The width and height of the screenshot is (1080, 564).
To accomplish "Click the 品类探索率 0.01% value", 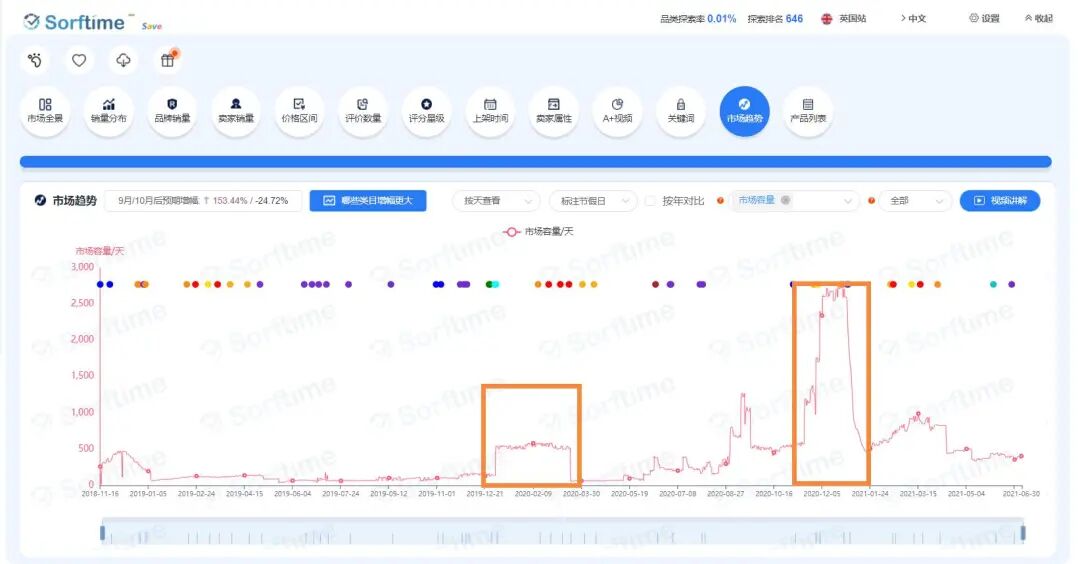I will tap(721, 19).
